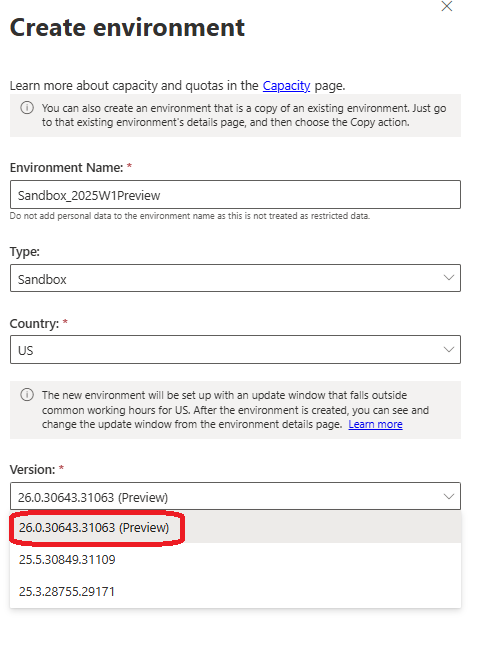477x650 pixels.
Task: Collapse the Version combo box field
Action: pos(235,496)
